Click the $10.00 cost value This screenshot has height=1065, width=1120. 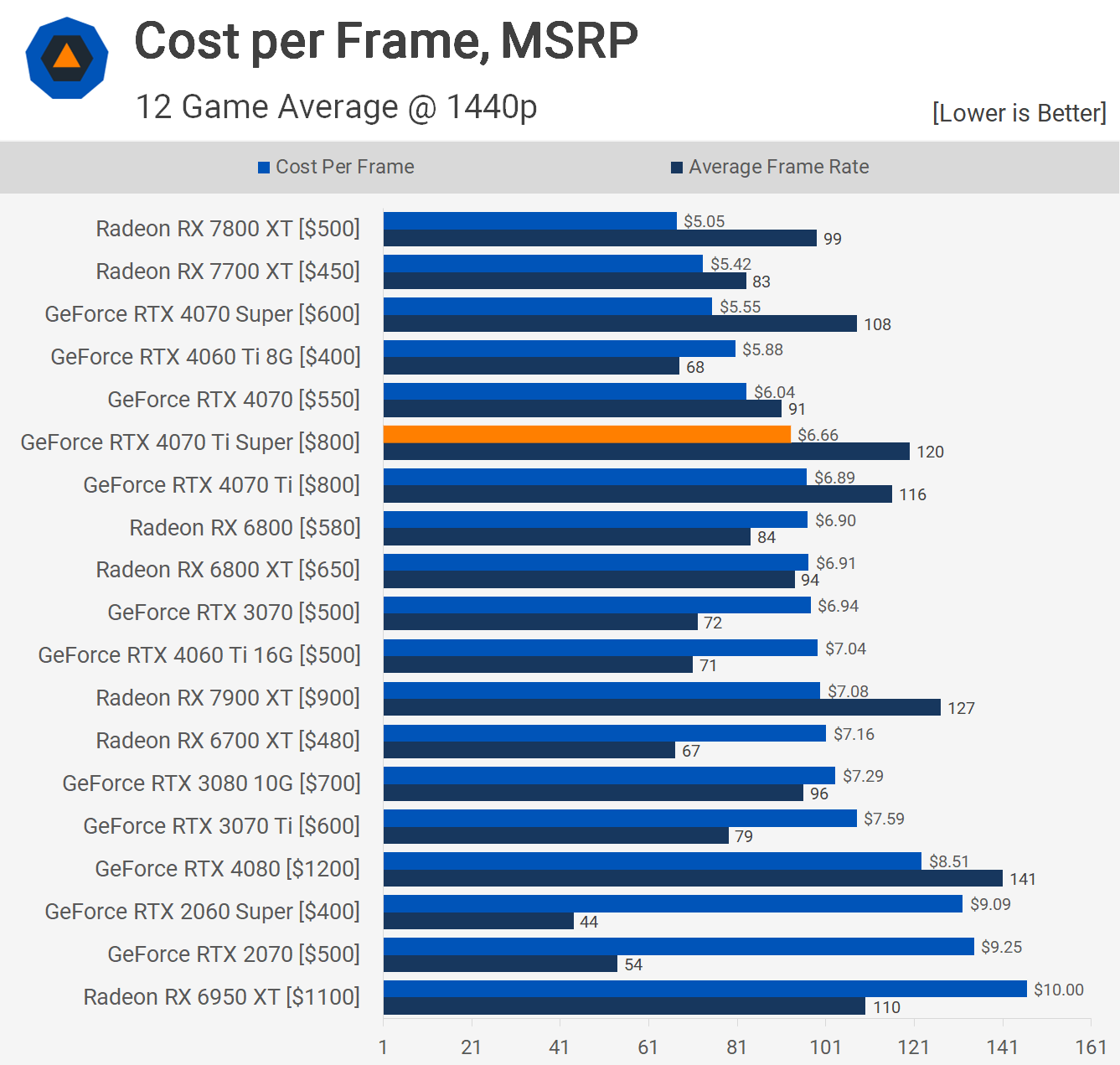pyautogui.click(x=1059, y=990)
